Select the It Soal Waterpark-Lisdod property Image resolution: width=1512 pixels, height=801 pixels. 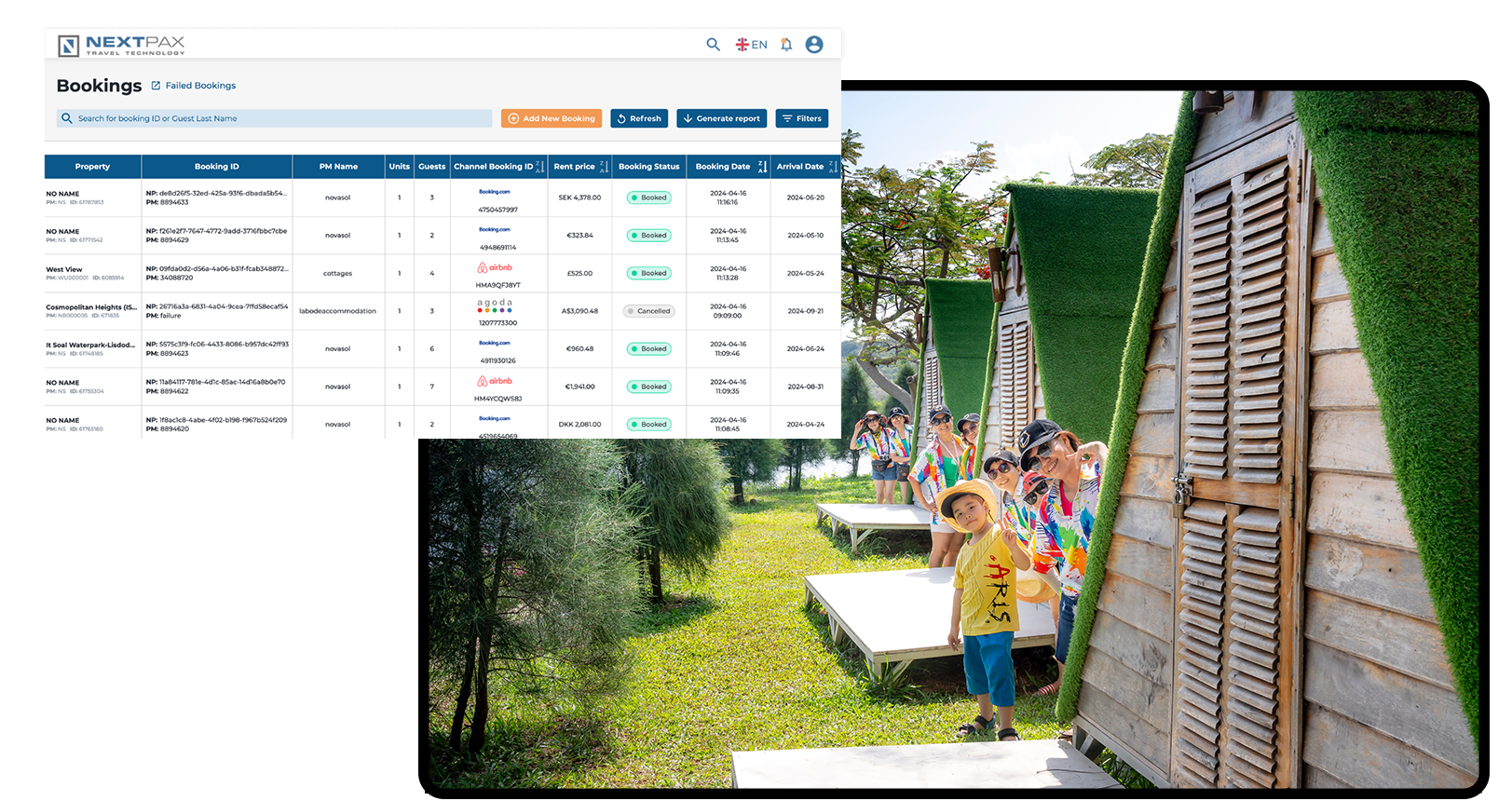coord(90,345)
